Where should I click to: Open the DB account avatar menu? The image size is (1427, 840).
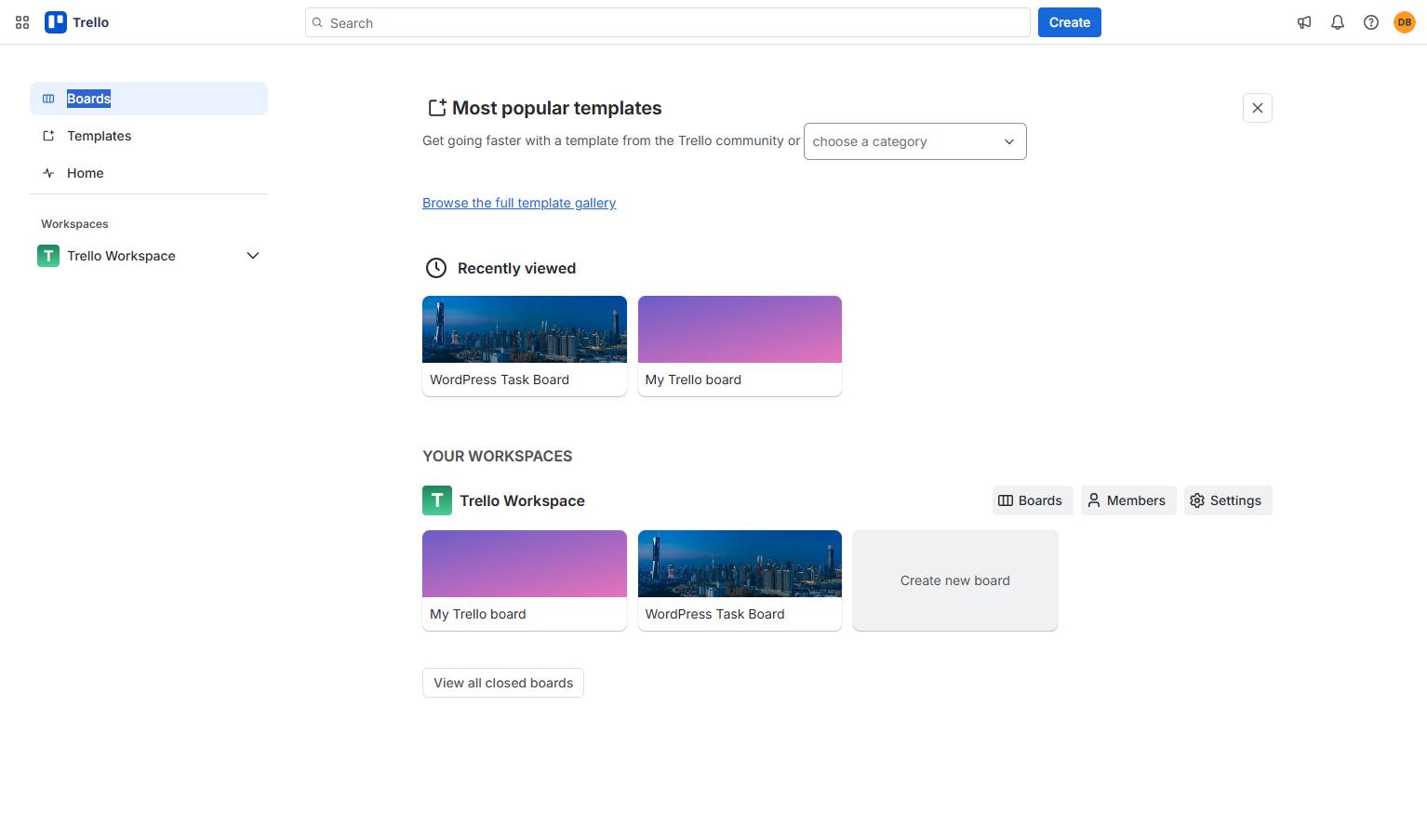click(x=1405, y=22)
